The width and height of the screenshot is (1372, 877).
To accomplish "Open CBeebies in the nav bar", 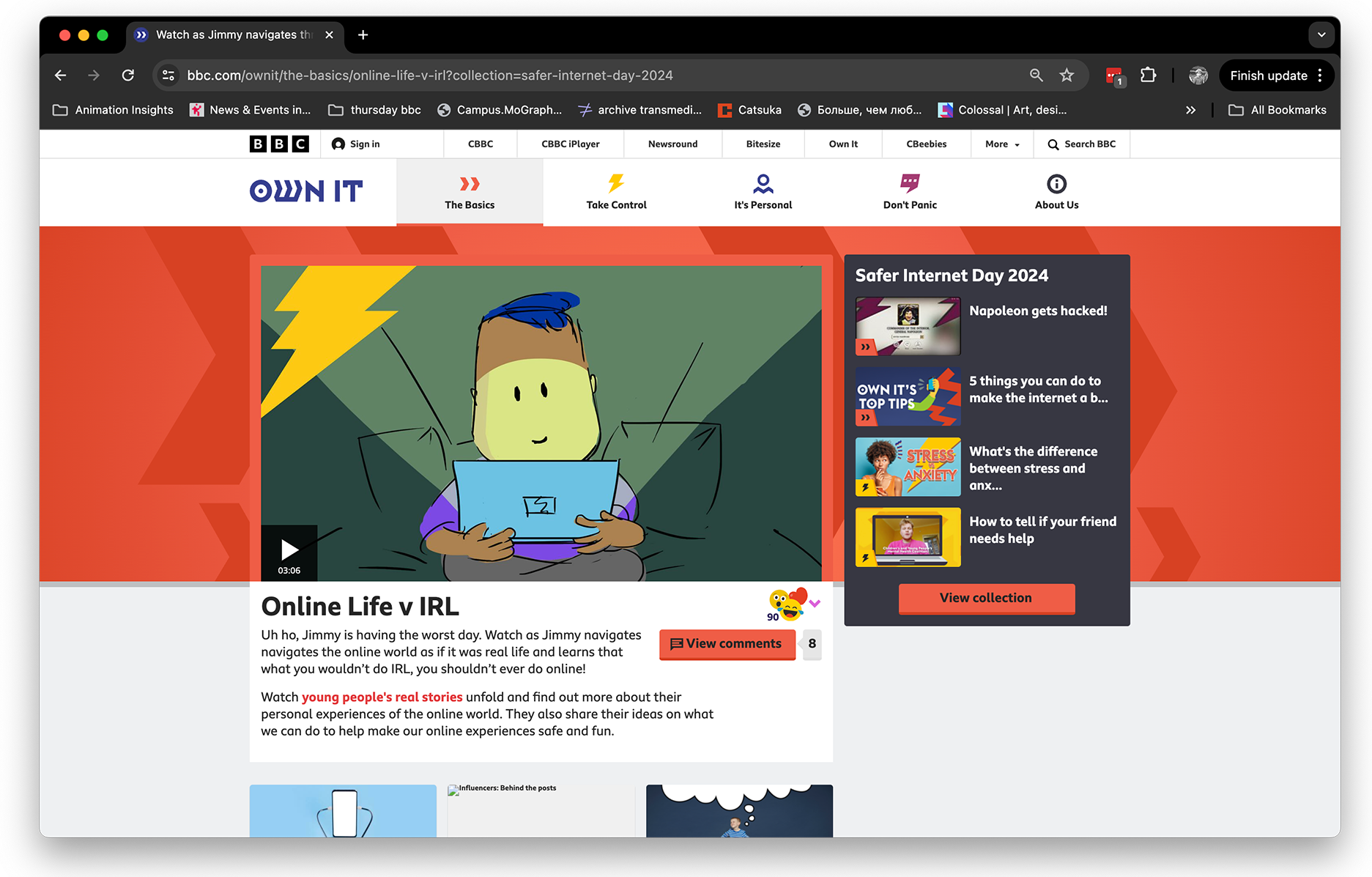I will 927,144.
